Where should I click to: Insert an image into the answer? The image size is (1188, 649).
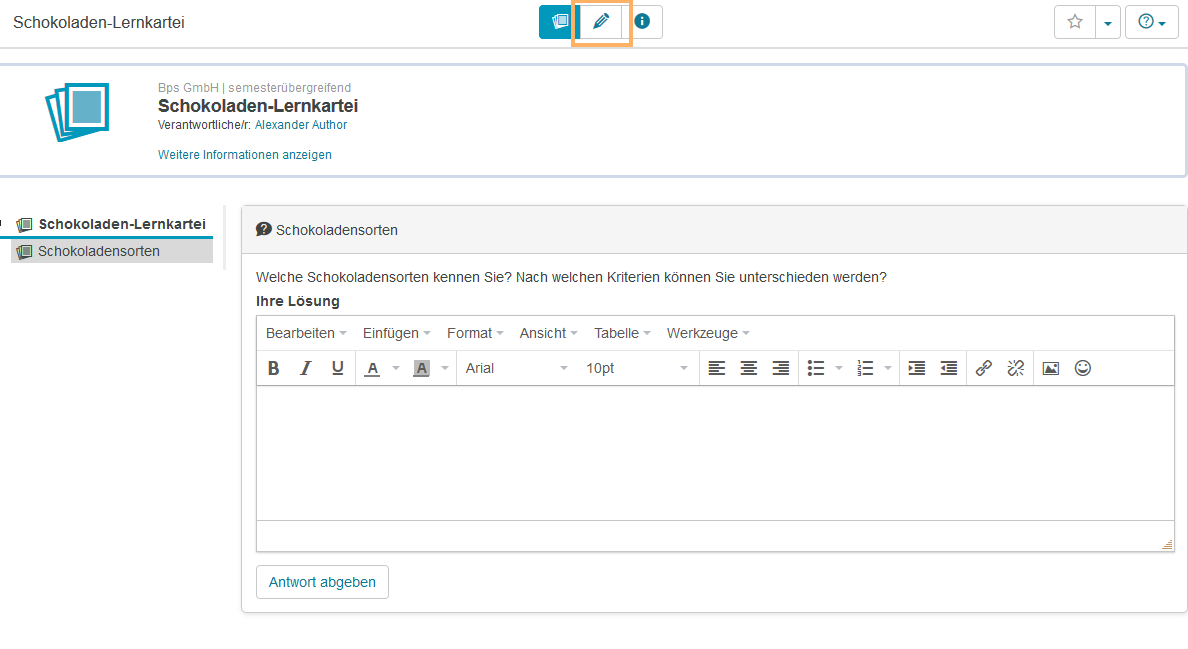pos(1050,368)
